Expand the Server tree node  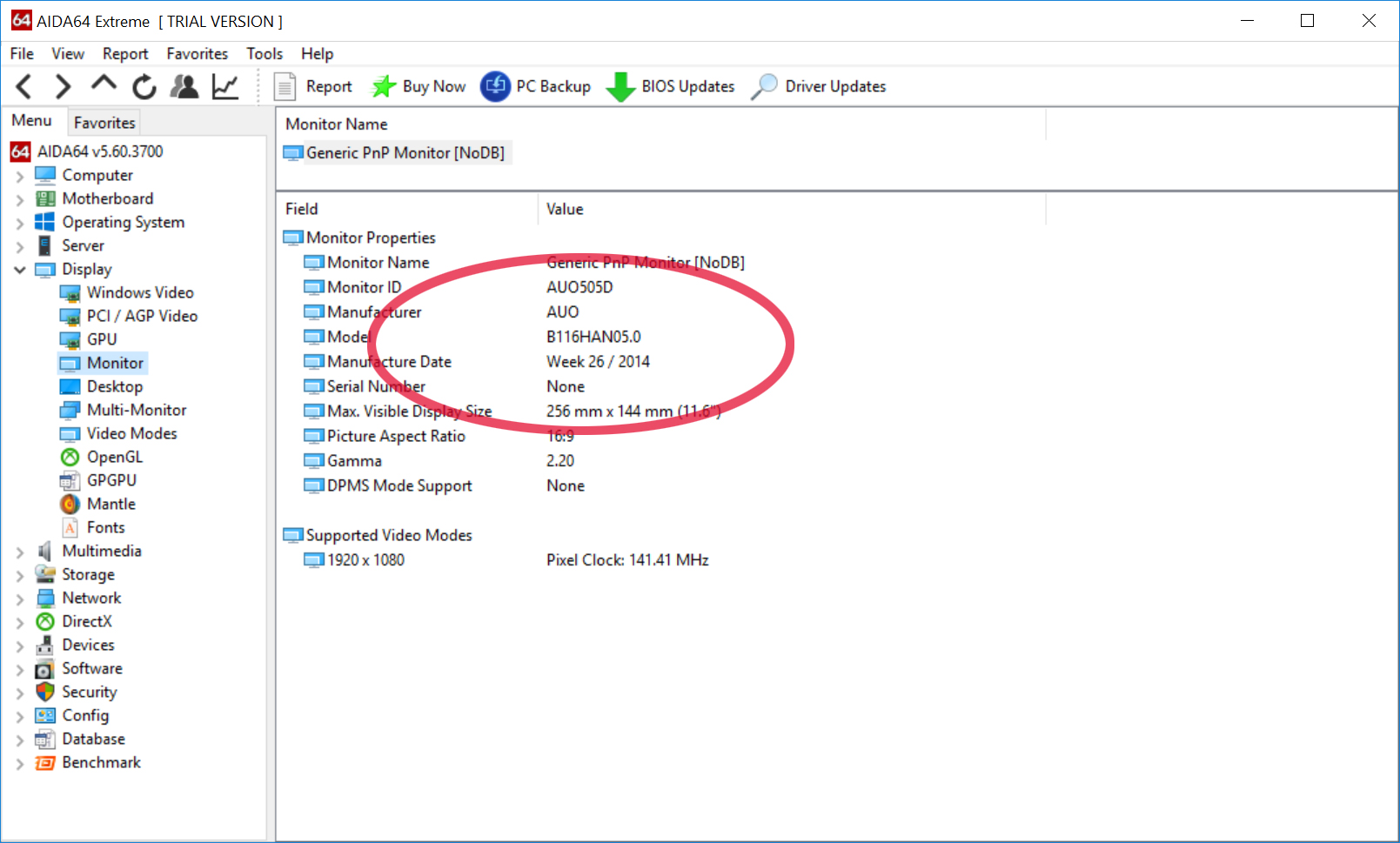pos(20,246)
